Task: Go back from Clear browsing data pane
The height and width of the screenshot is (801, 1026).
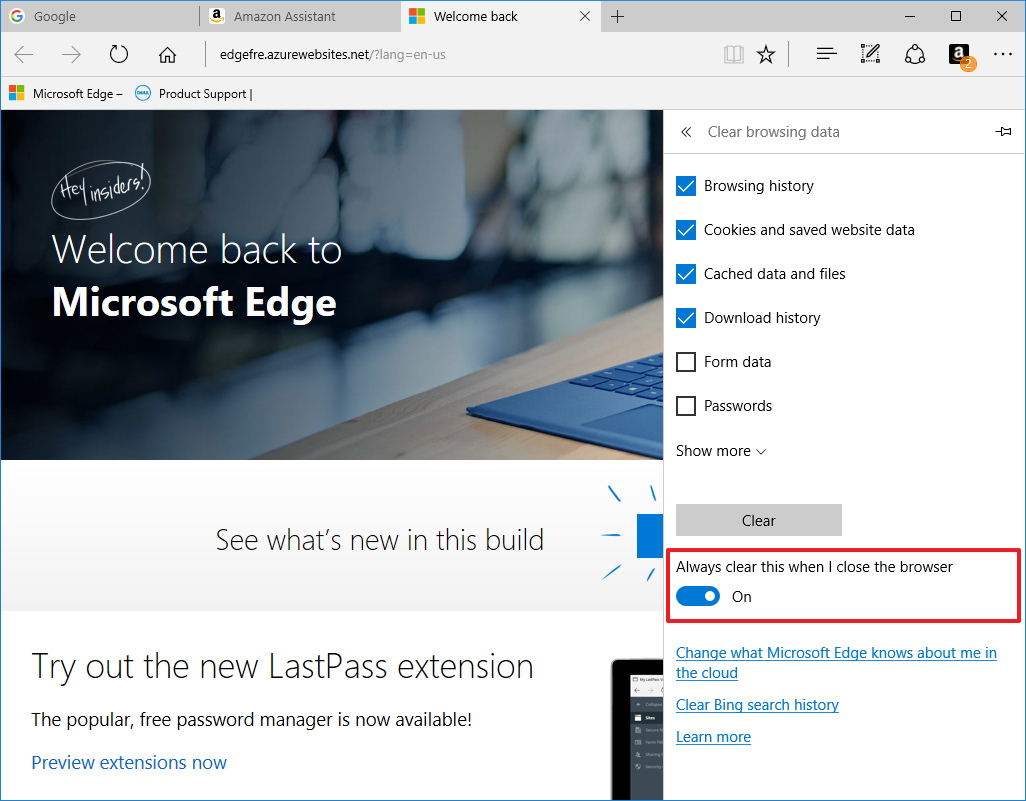Action: (x=686, y=132)
